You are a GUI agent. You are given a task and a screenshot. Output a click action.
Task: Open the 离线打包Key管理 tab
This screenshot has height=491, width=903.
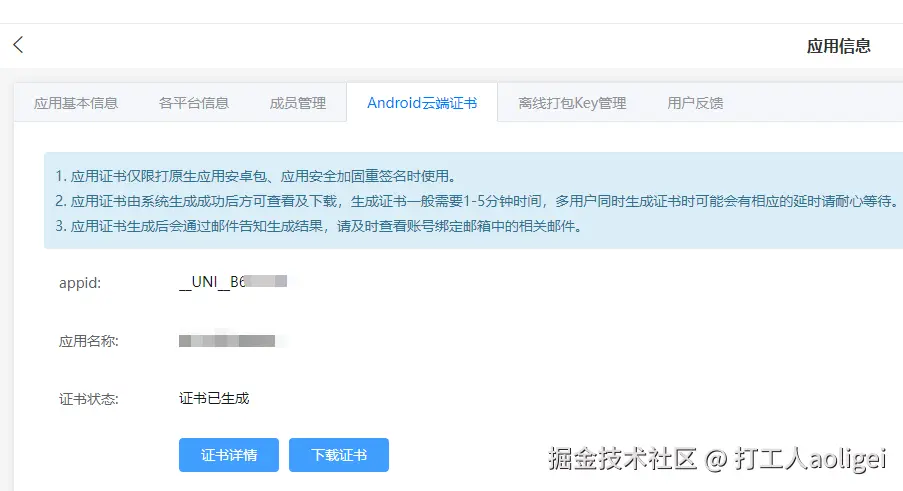(x=572, y=103)
